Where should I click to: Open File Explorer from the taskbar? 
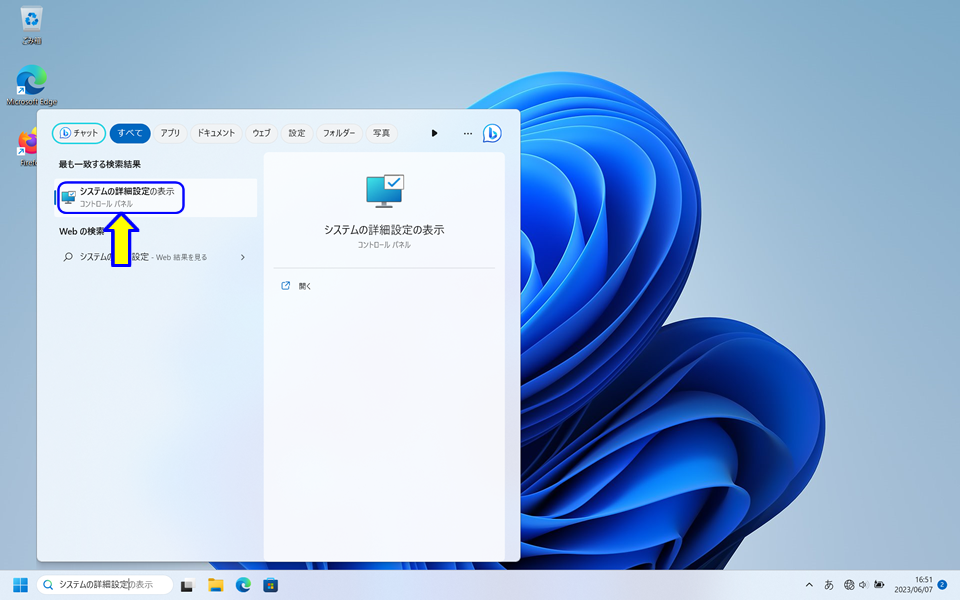[216, 585]
